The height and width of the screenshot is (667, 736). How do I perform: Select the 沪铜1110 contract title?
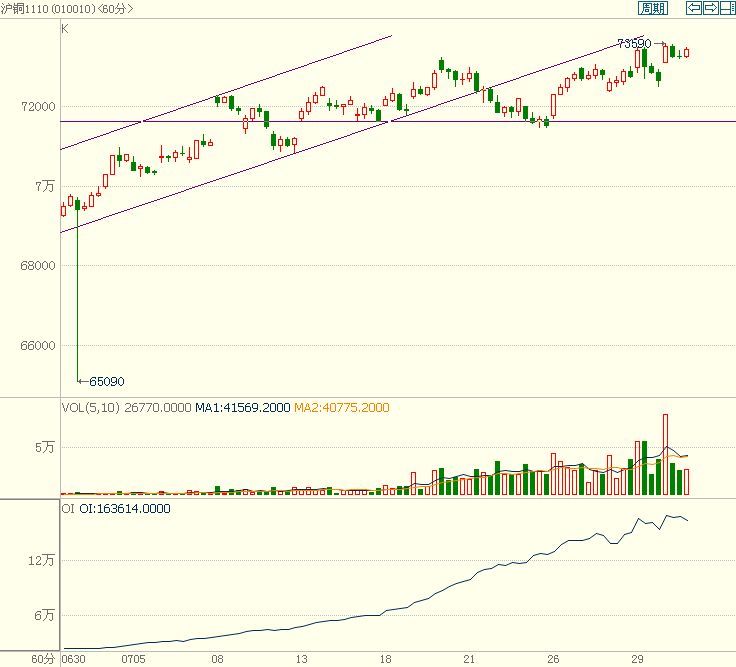point(24,8)
